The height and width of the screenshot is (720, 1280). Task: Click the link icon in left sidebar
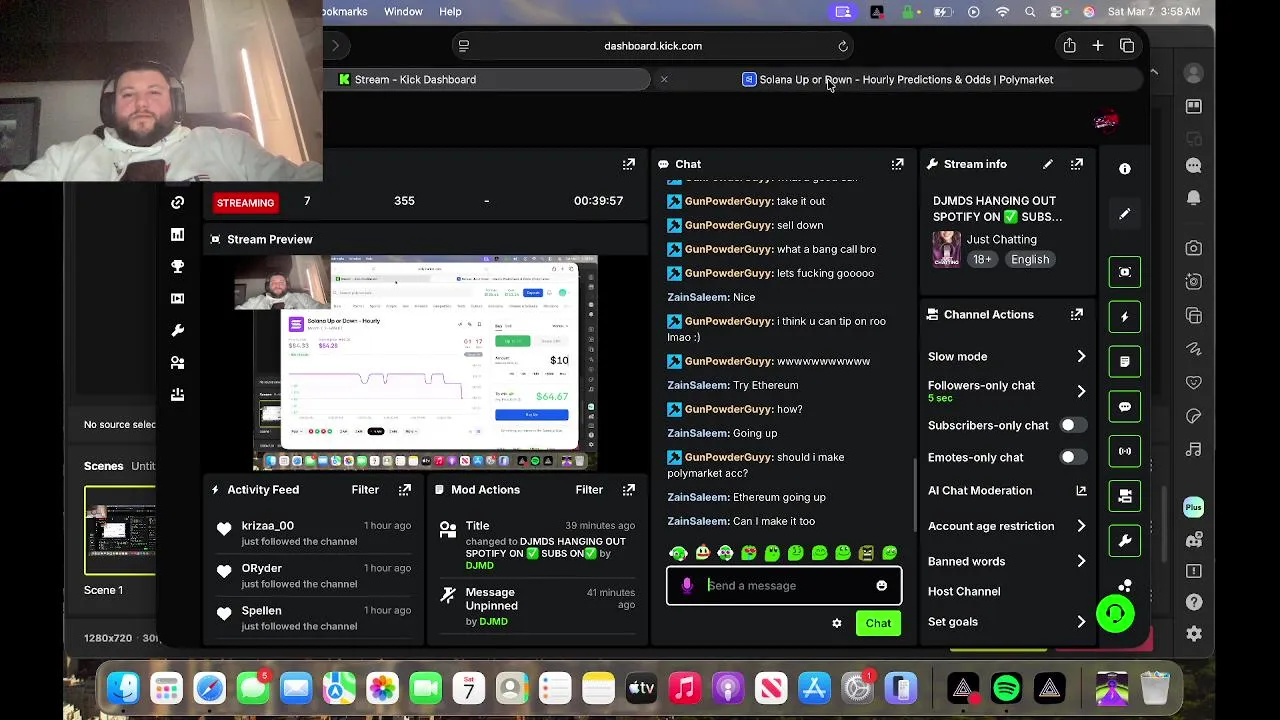177,202
